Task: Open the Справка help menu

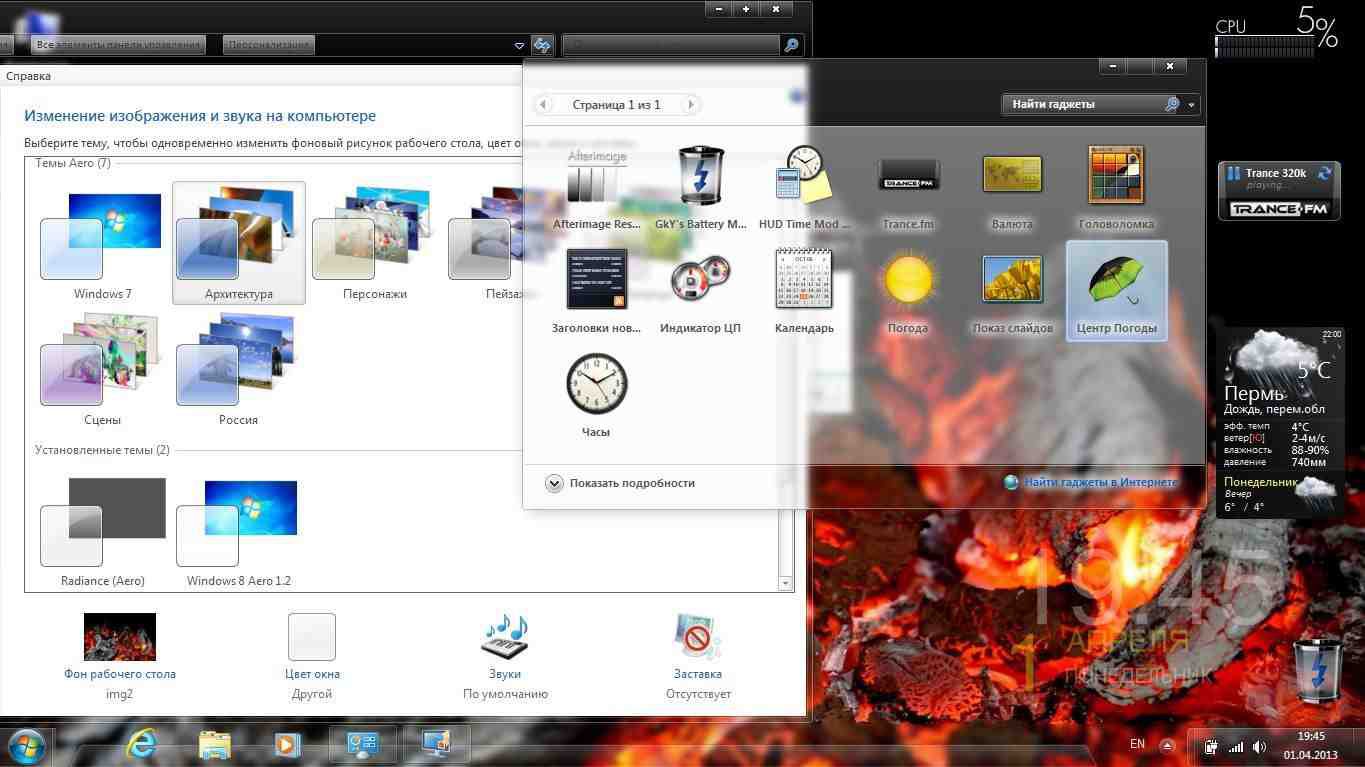Action: [28, 76]
